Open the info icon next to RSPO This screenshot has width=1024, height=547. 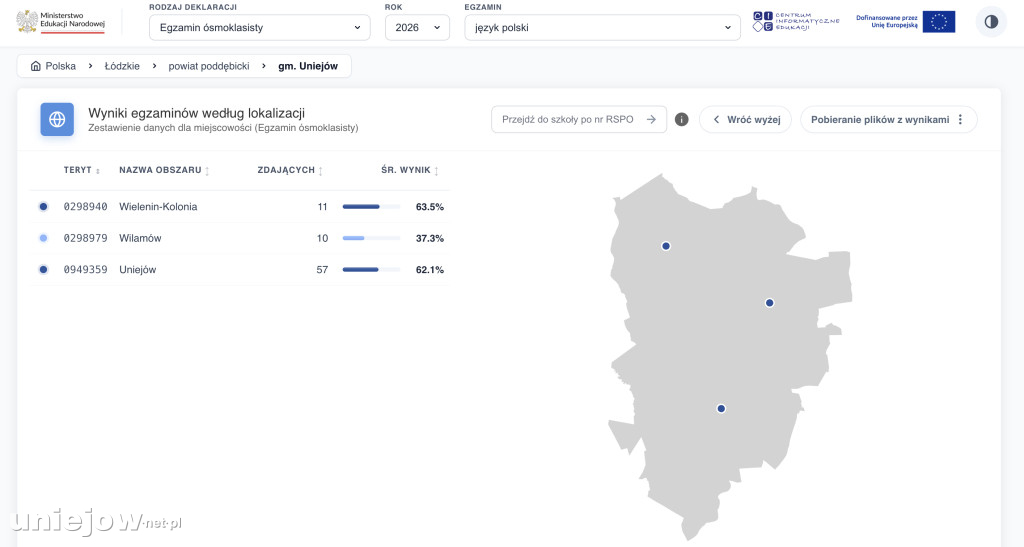(681, 119)
